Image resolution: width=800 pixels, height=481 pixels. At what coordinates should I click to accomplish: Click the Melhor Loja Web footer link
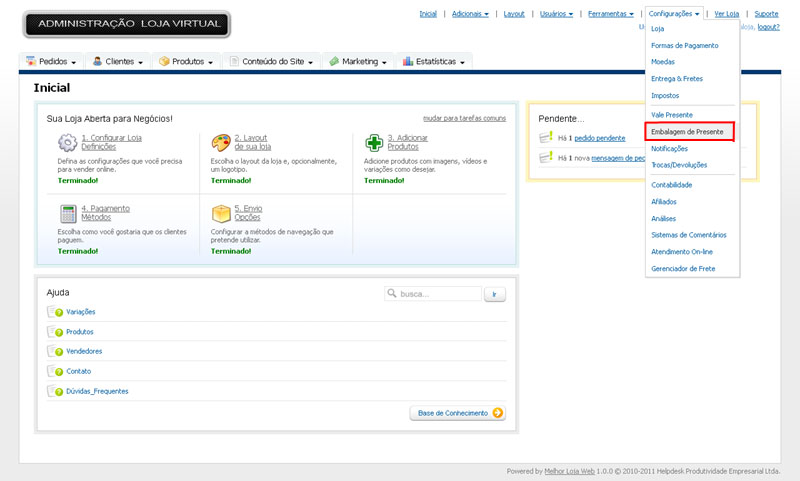pyautogui.click(x=569, y=471)
